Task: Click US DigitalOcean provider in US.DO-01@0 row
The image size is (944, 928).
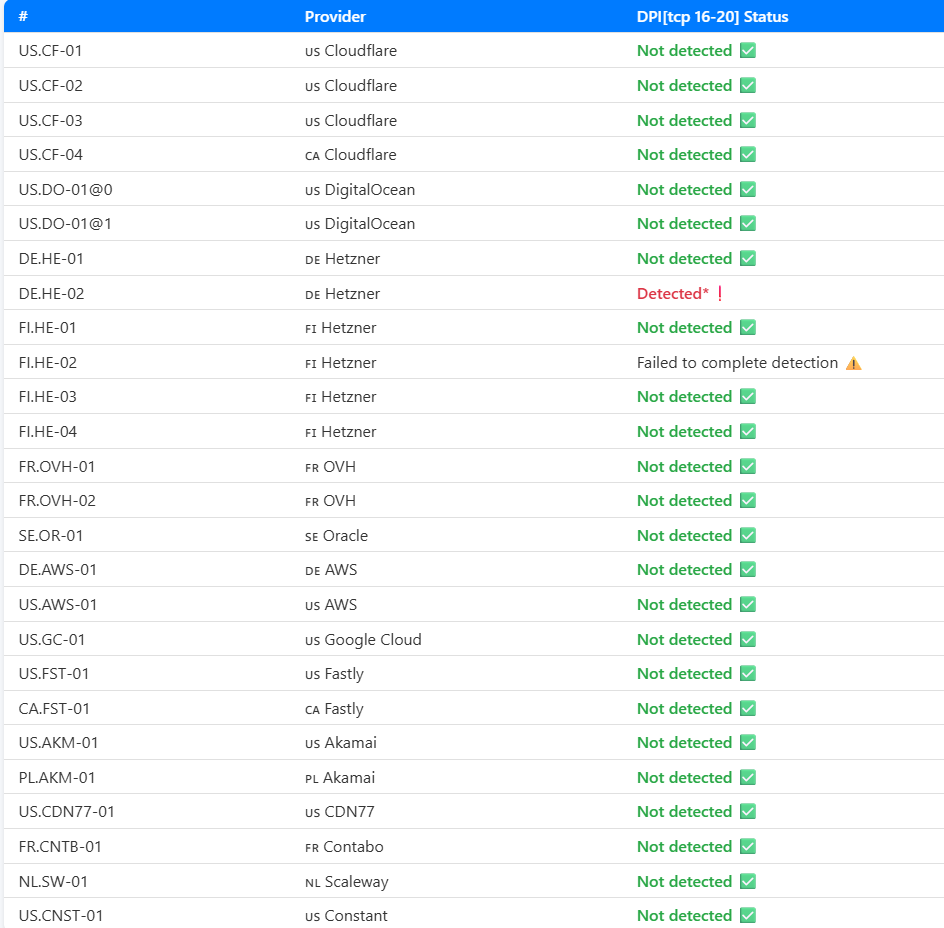Action: click(x=359, y=190)
